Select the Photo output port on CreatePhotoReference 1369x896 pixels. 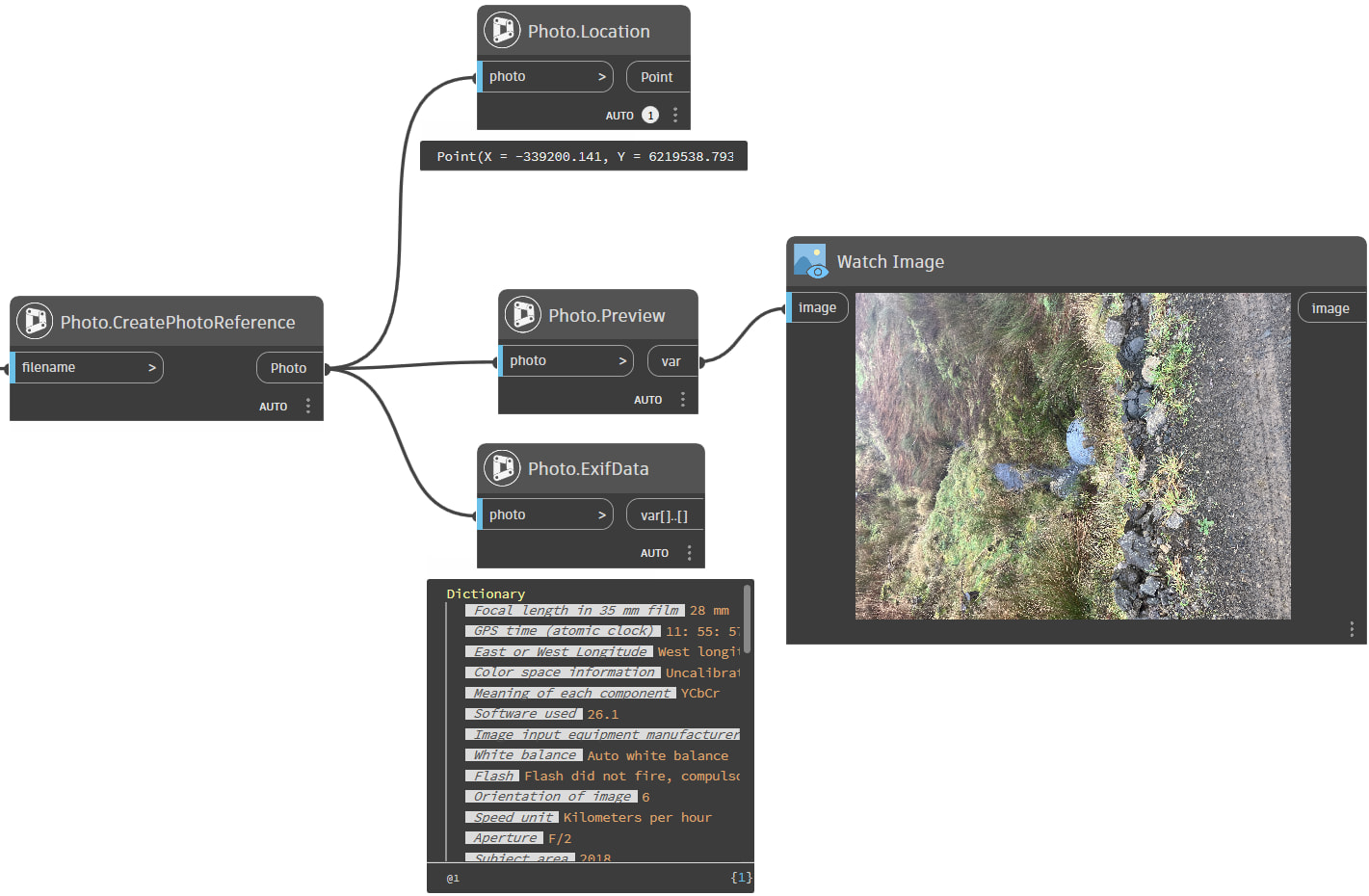(289, 368)
